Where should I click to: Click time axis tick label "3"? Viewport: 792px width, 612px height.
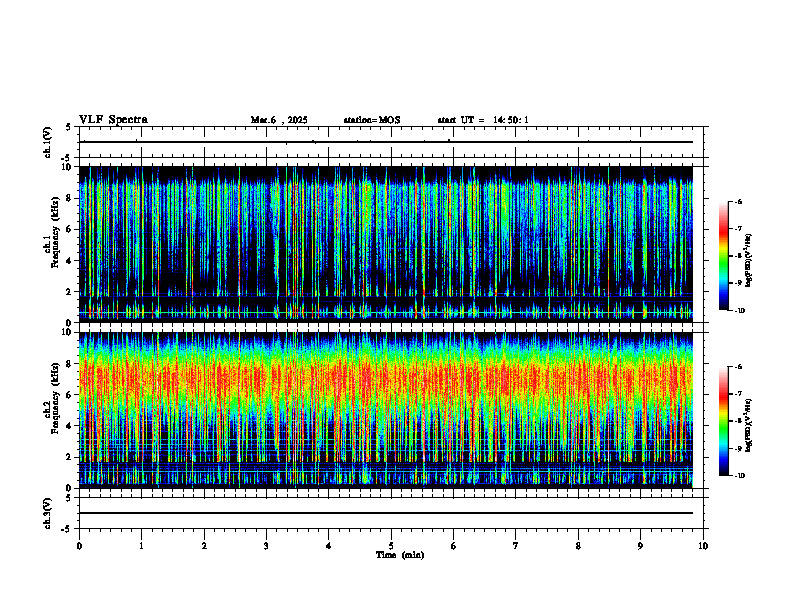point(266,546)
